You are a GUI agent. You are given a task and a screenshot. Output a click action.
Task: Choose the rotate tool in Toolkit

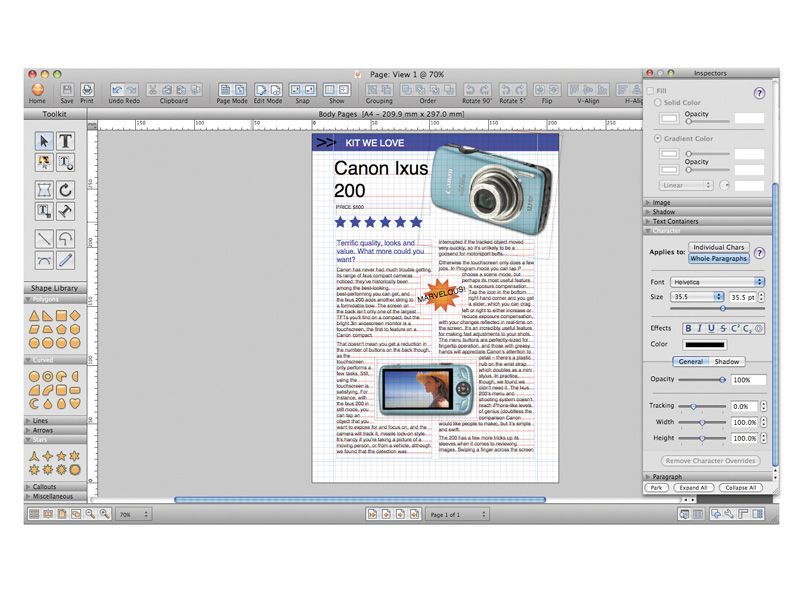tap(65, 190)
